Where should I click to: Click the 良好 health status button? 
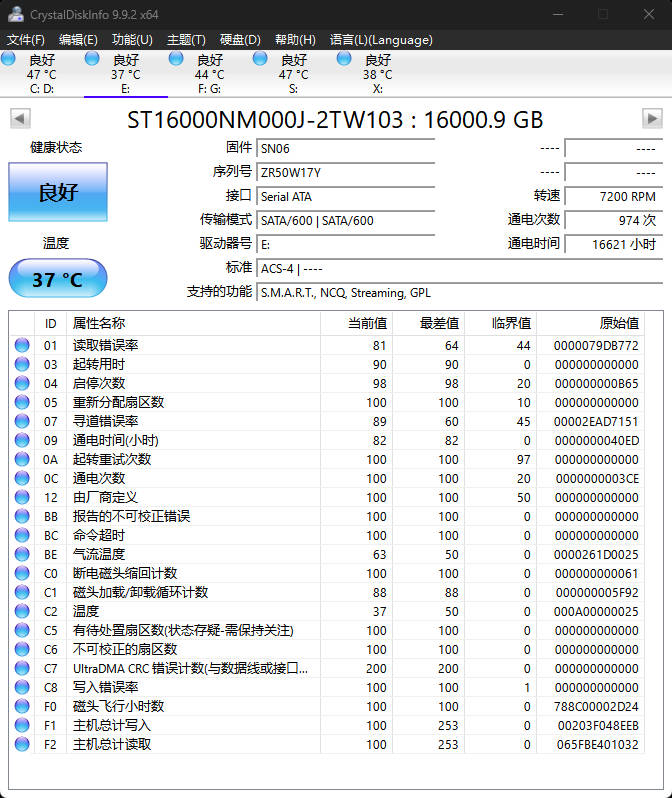(x=58, y=192)
